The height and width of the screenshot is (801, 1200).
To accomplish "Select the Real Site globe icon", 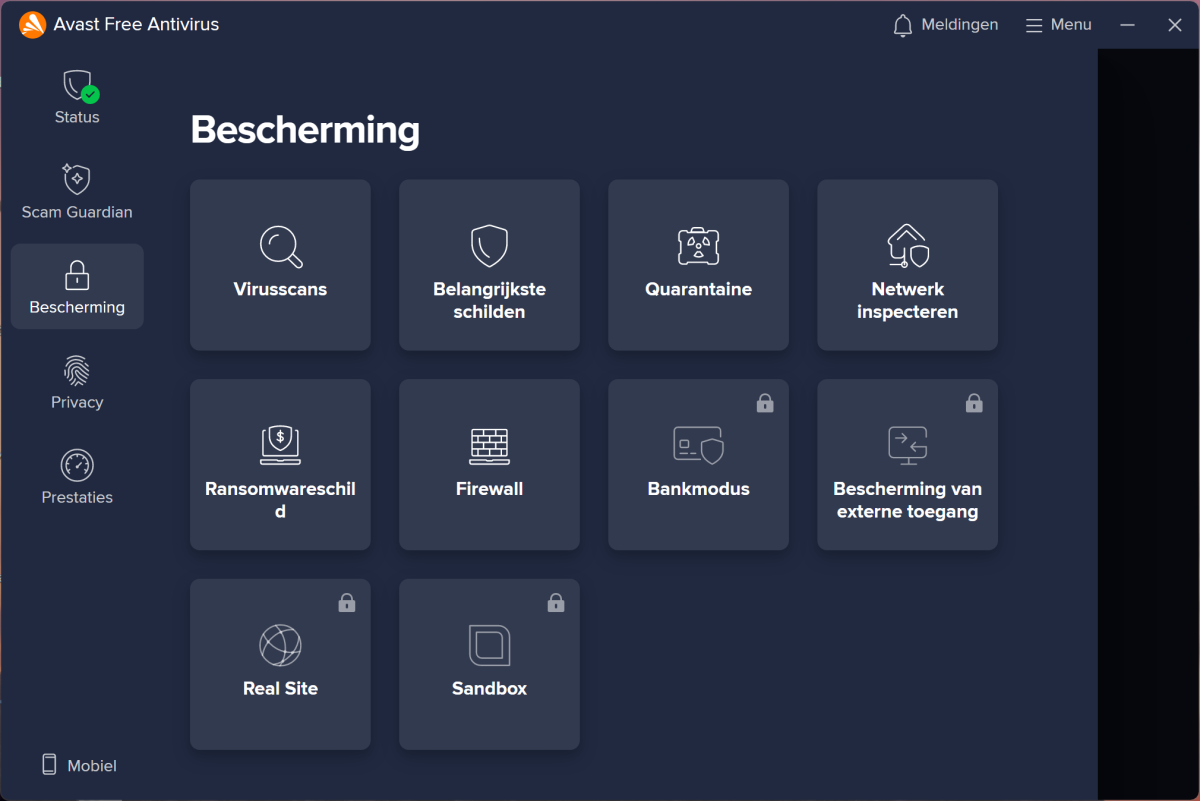I will (x=280, y=645).
